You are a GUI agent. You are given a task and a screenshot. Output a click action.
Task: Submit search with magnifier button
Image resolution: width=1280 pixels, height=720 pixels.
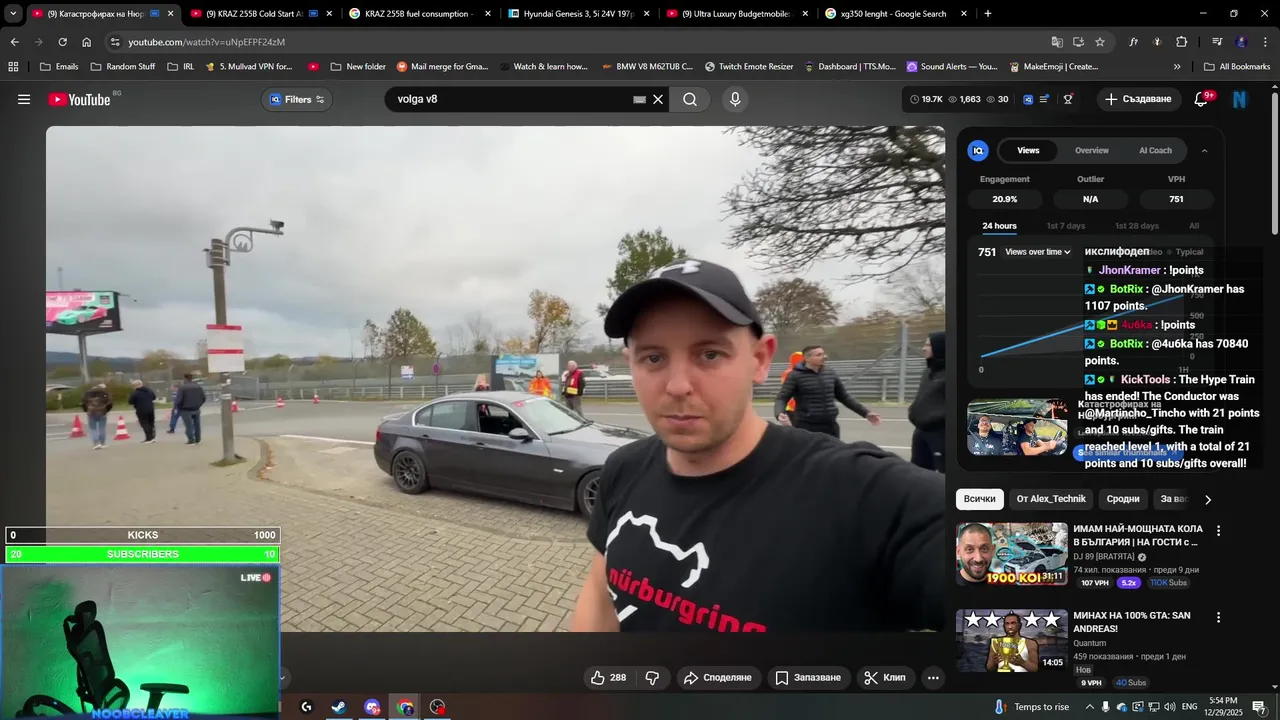(x=690, y=99)
